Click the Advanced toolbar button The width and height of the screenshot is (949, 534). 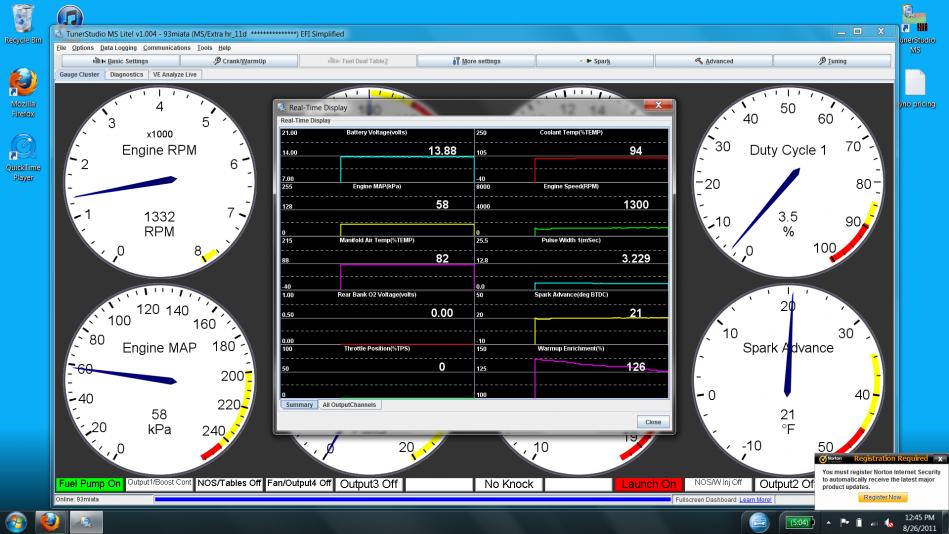coord(714,61)
